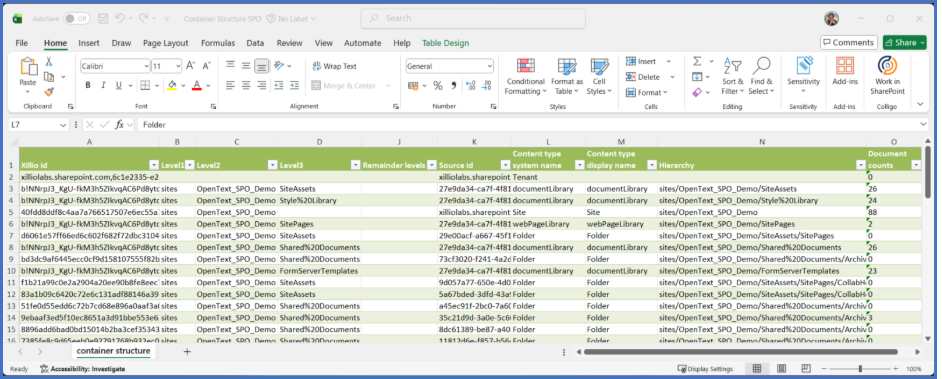
Task: Align text left in cell
Action: click(x=230, y=85)
